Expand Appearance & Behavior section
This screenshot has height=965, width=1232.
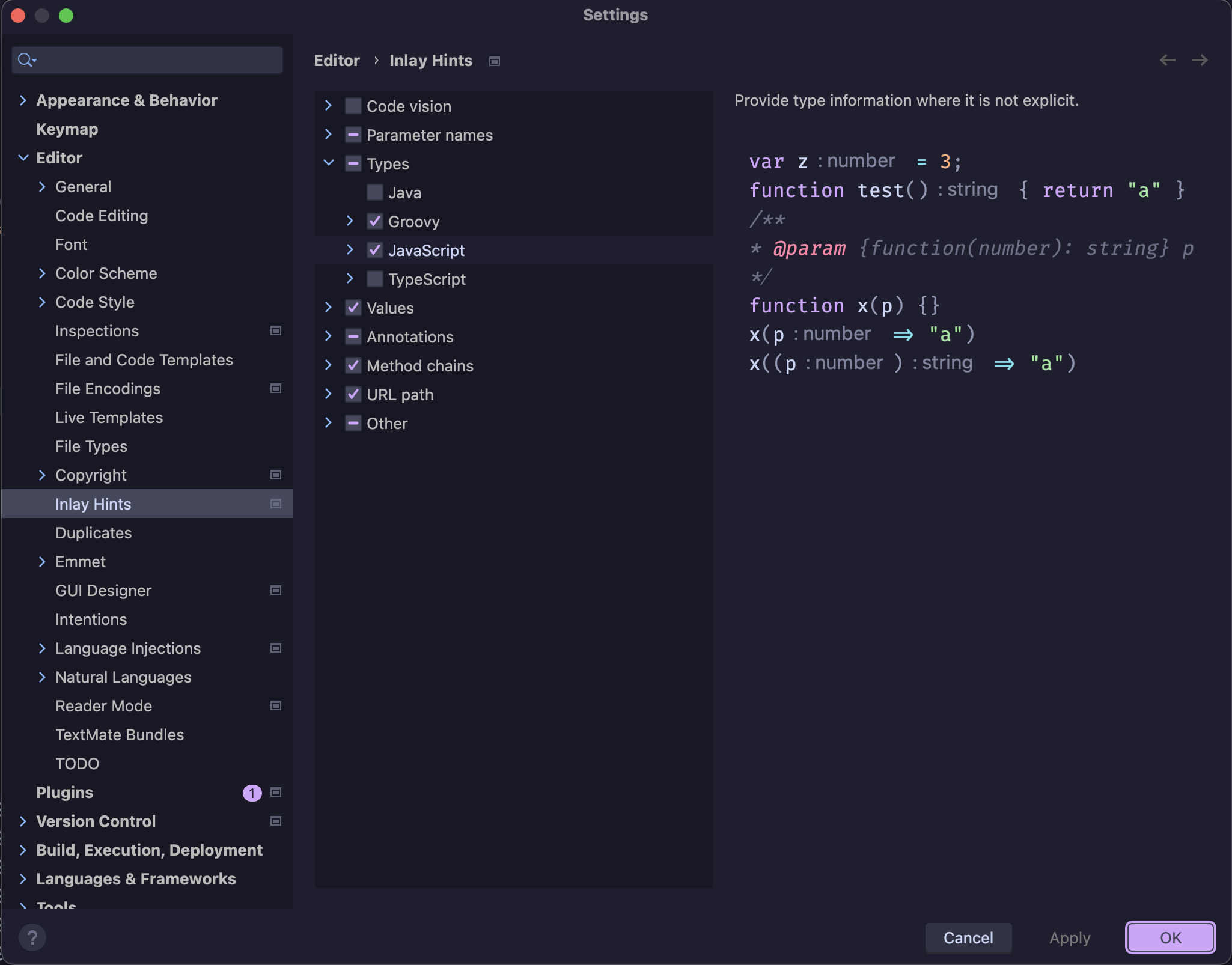23,100
